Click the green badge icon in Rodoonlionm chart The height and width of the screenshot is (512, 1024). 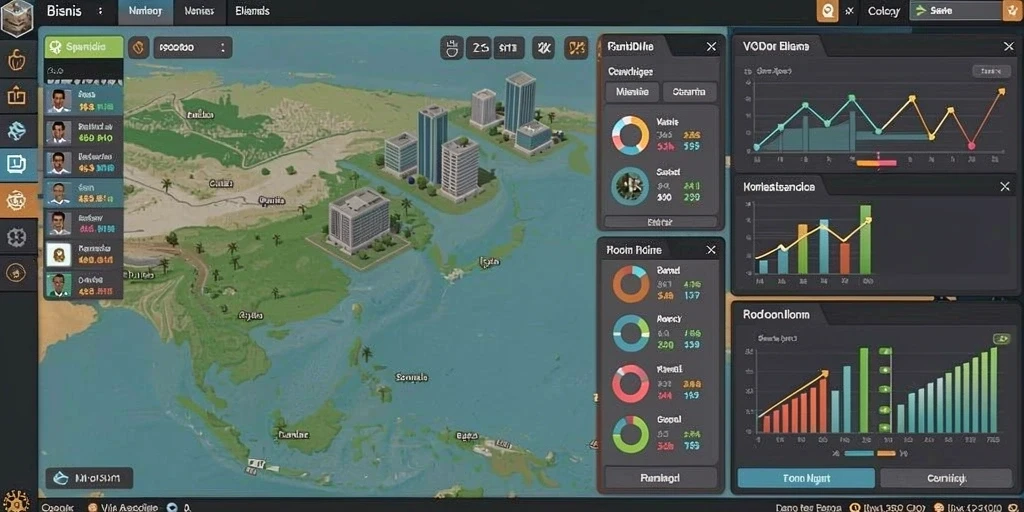(x=1001, y=338)
